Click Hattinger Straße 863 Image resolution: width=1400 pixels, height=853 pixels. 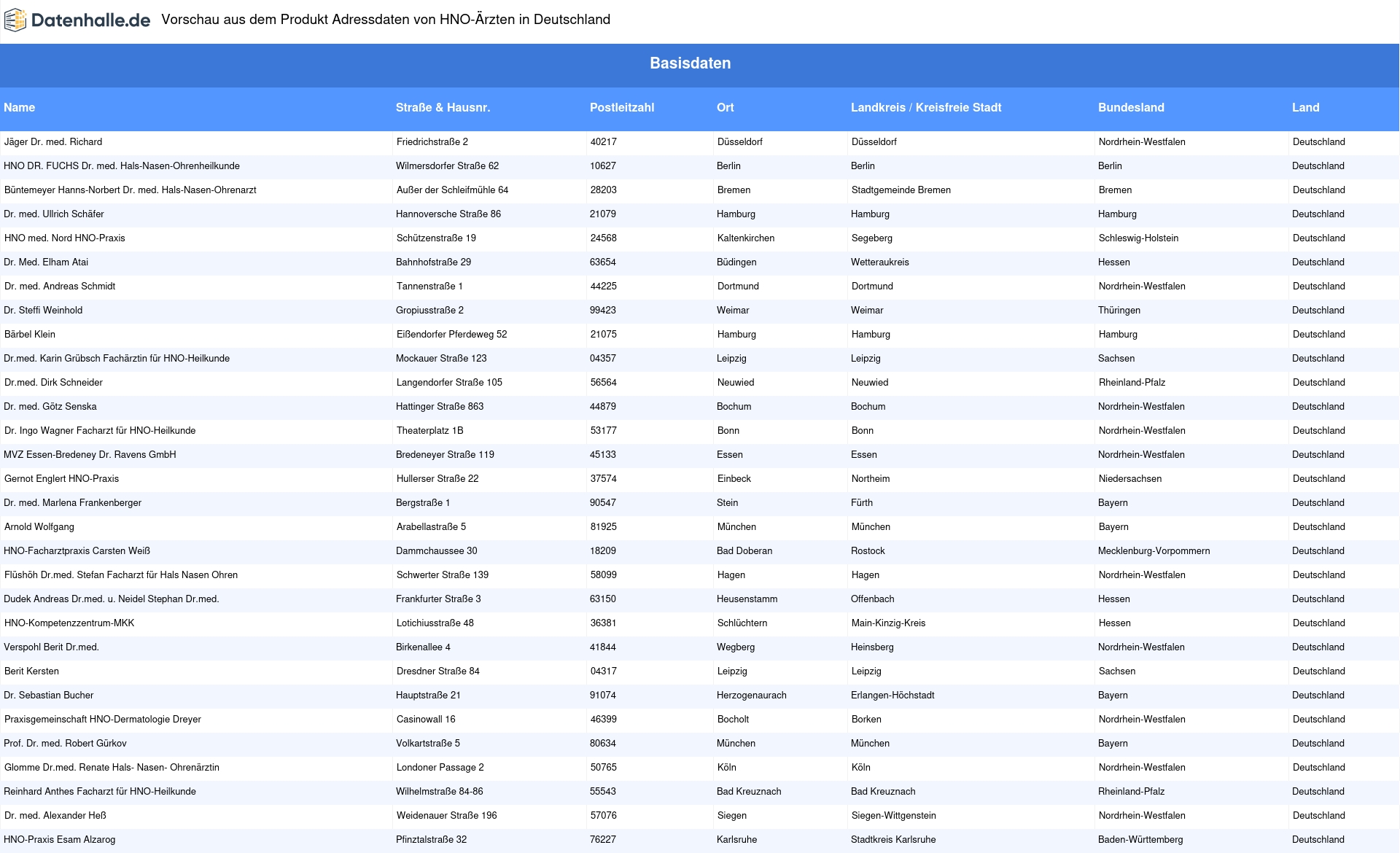click(440, 407)
